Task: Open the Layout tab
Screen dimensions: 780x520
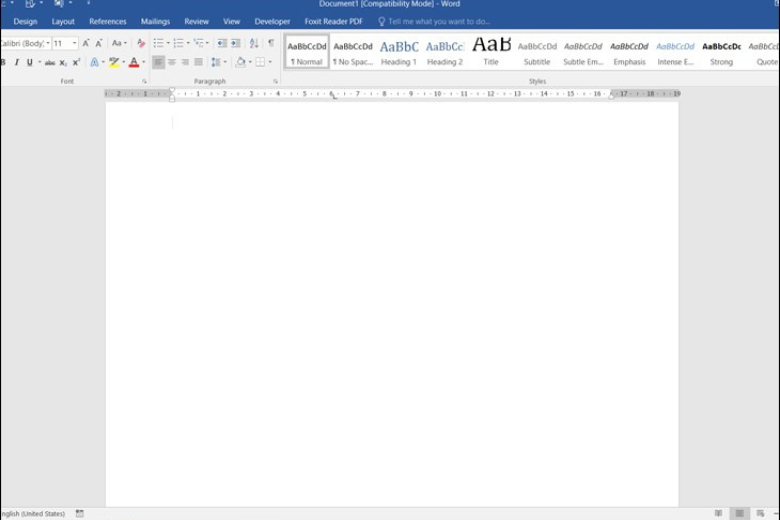Action: 63,21
